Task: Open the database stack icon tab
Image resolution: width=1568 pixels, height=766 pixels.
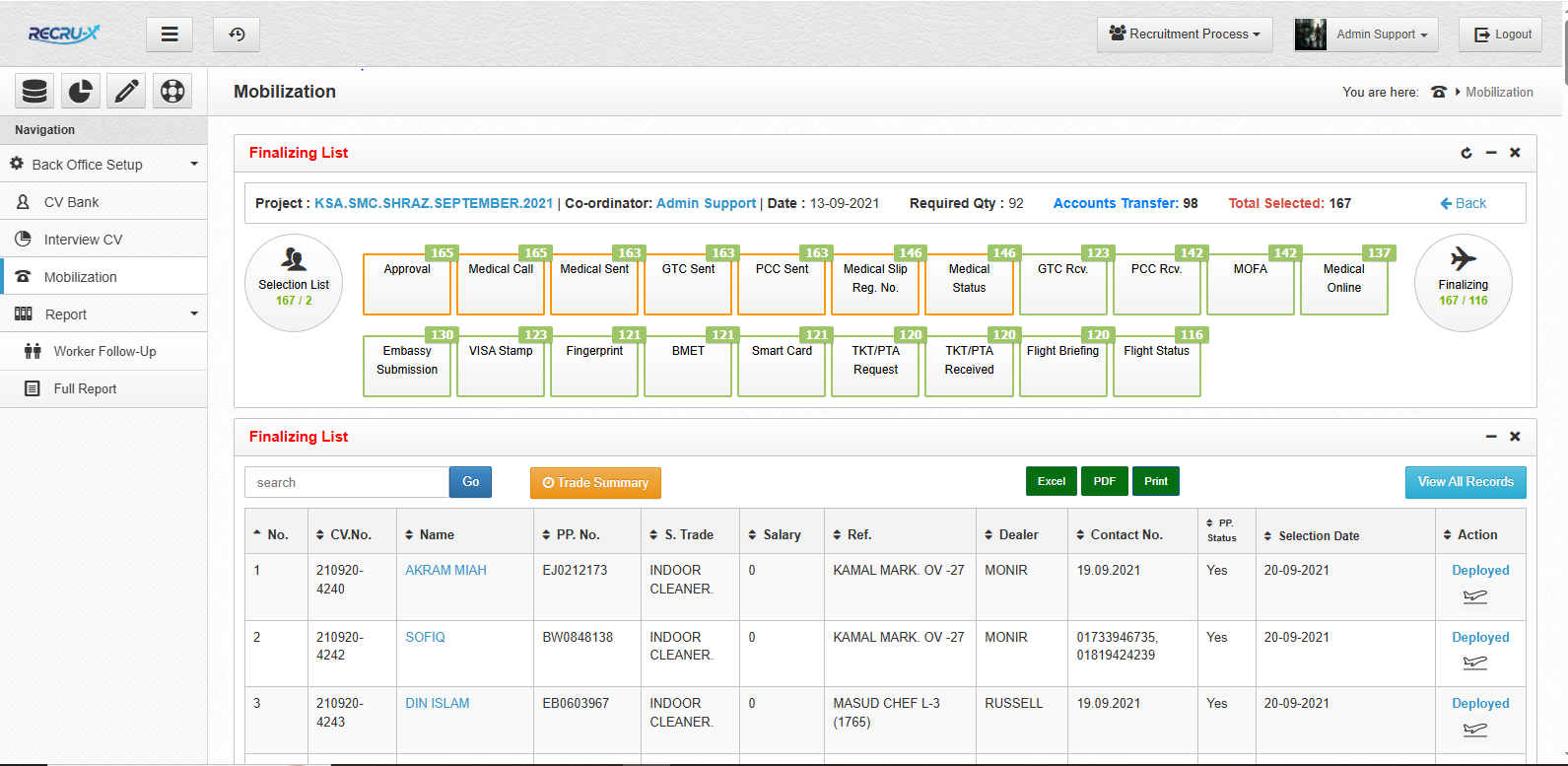Action: point(34,92)
